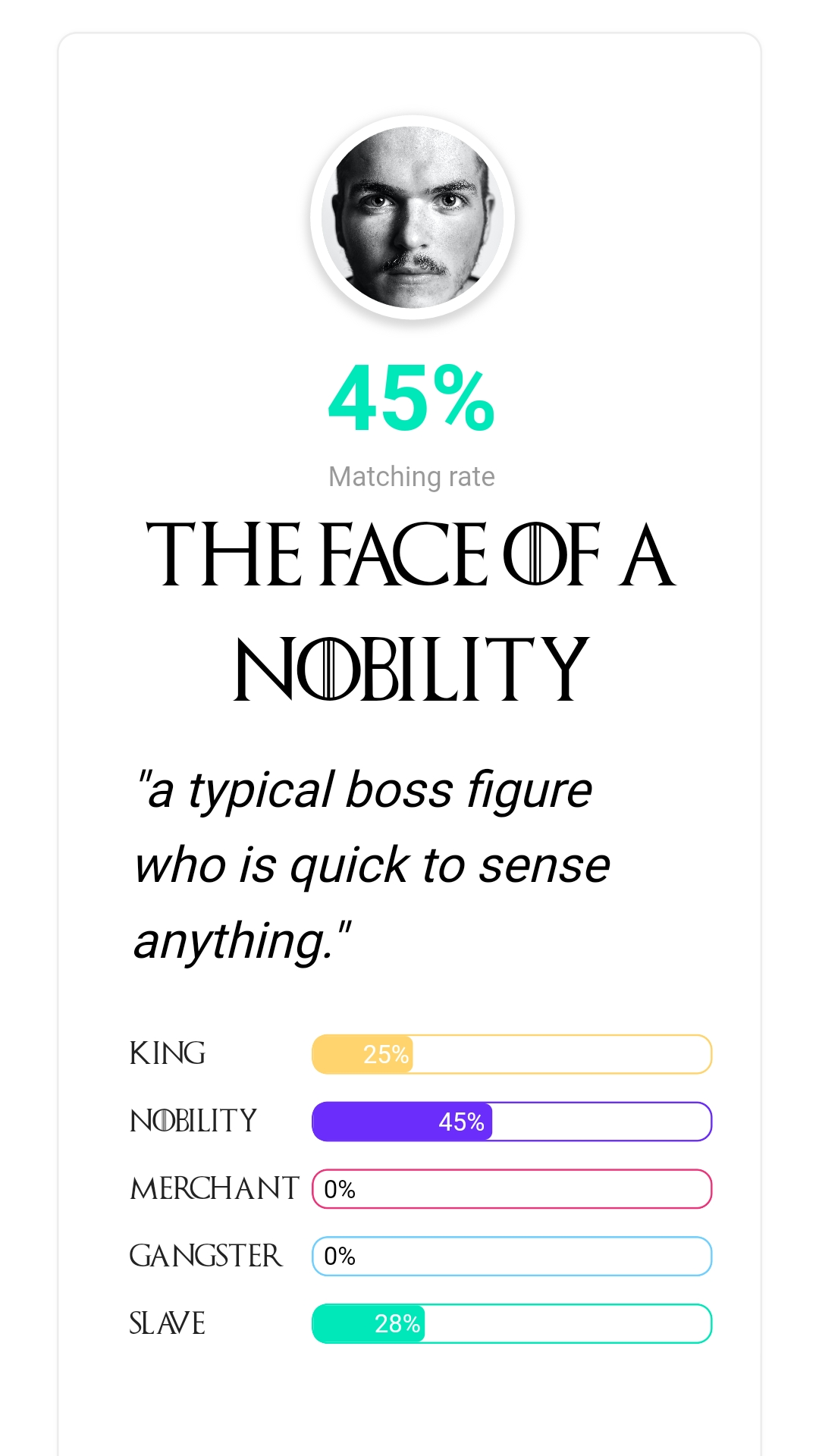Select the MERCHANT category label
The image size is (819, 1456).
click(215, 1188)
